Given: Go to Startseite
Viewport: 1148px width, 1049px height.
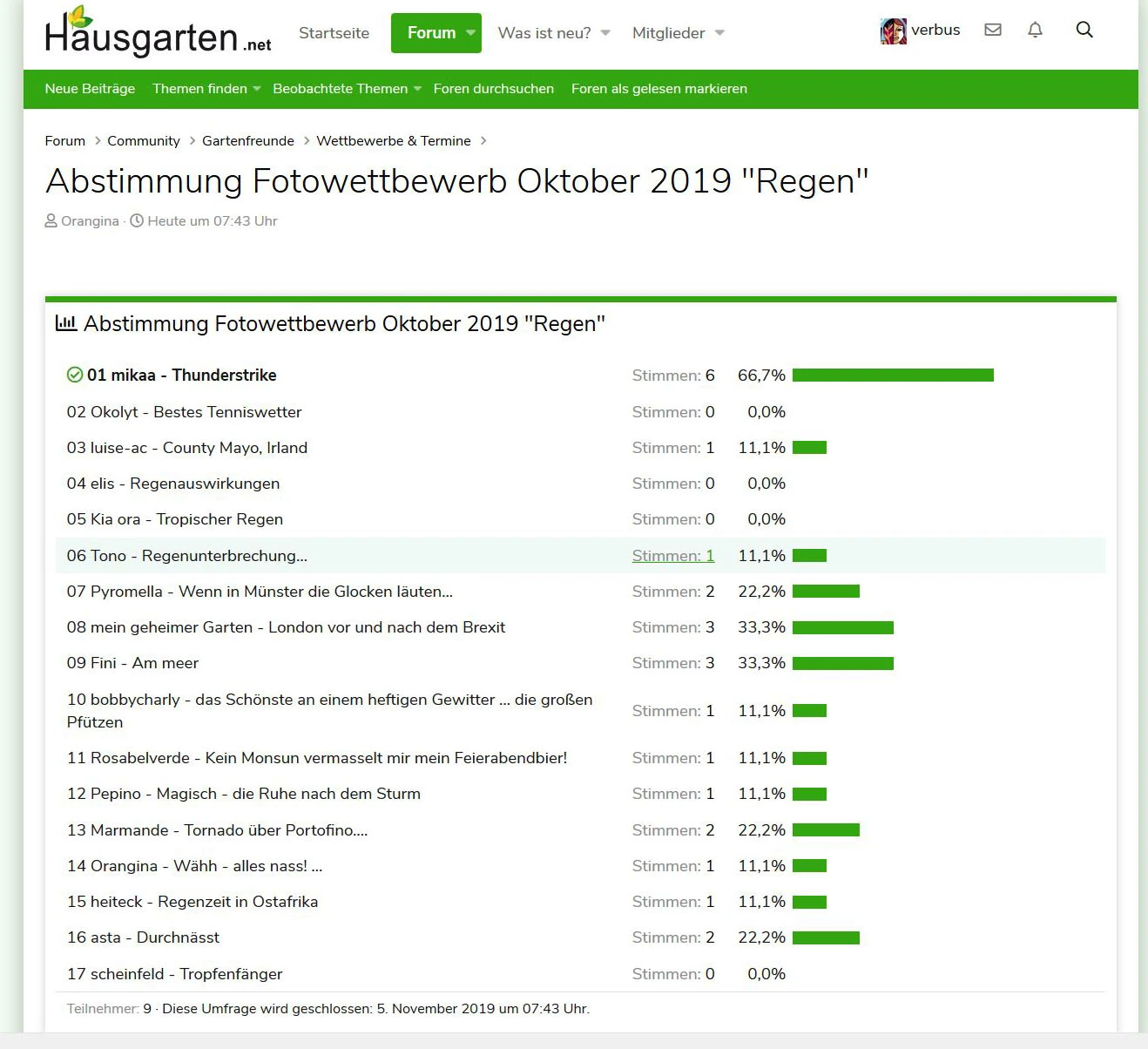Looking at the screenshot, I should pos(334,33).
